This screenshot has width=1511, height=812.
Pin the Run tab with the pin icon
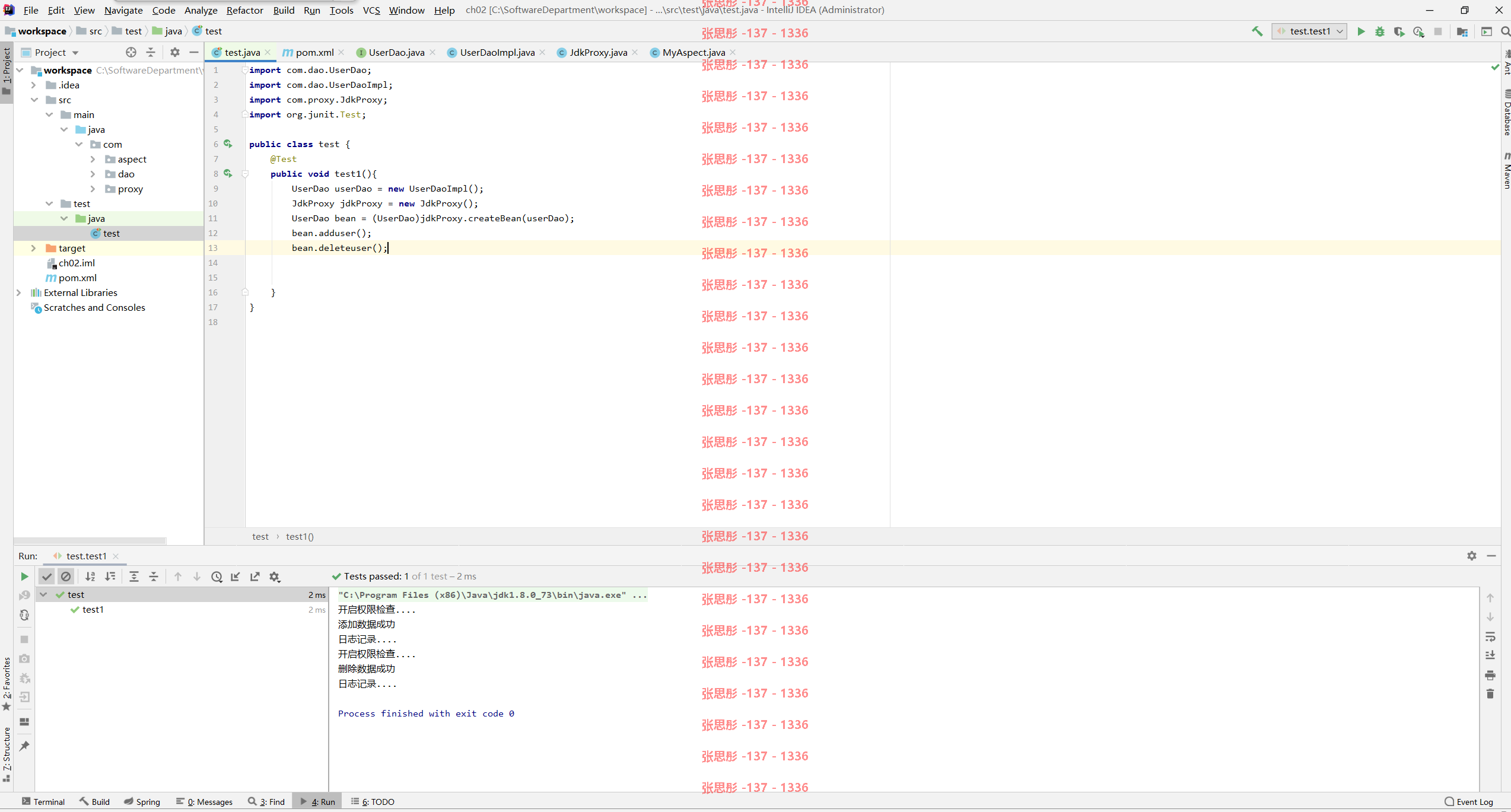[x=24, y=746]
